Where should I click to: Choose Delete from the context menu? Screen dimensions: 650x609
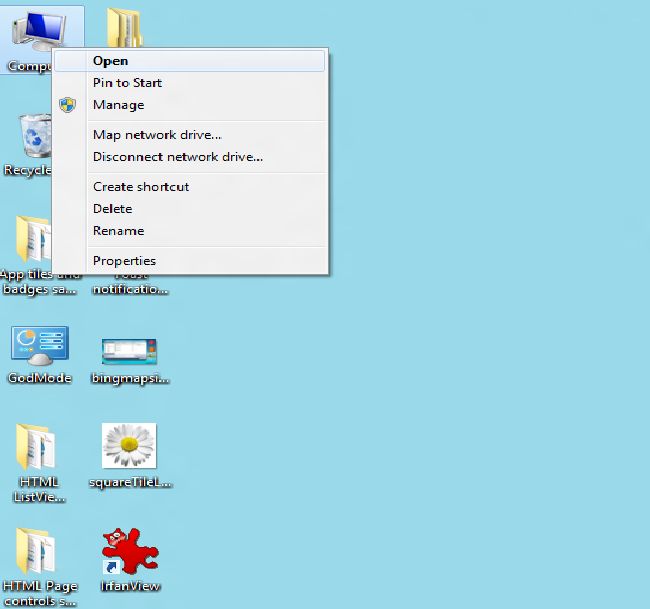[190, 209]
